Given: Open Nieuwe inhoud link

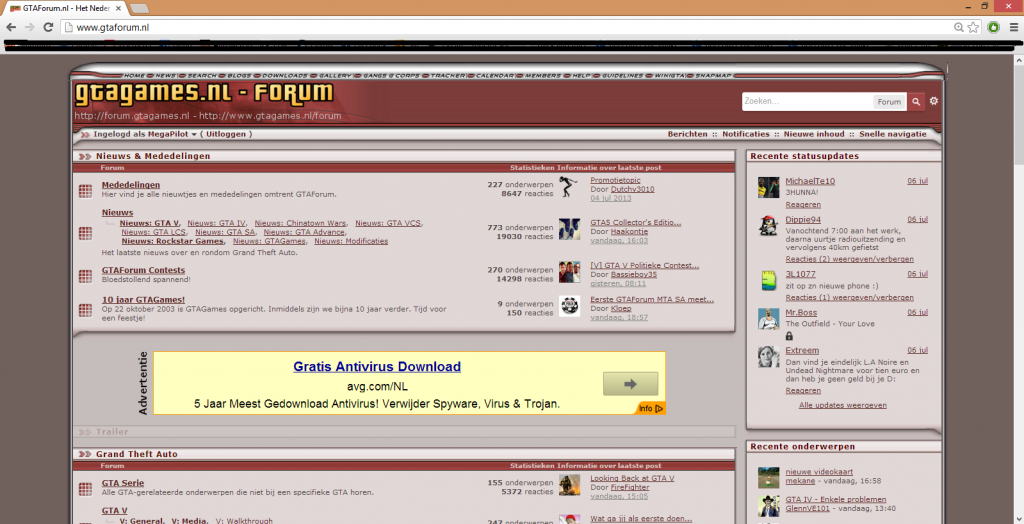Looking at the screenshot, I should point(814,134).
